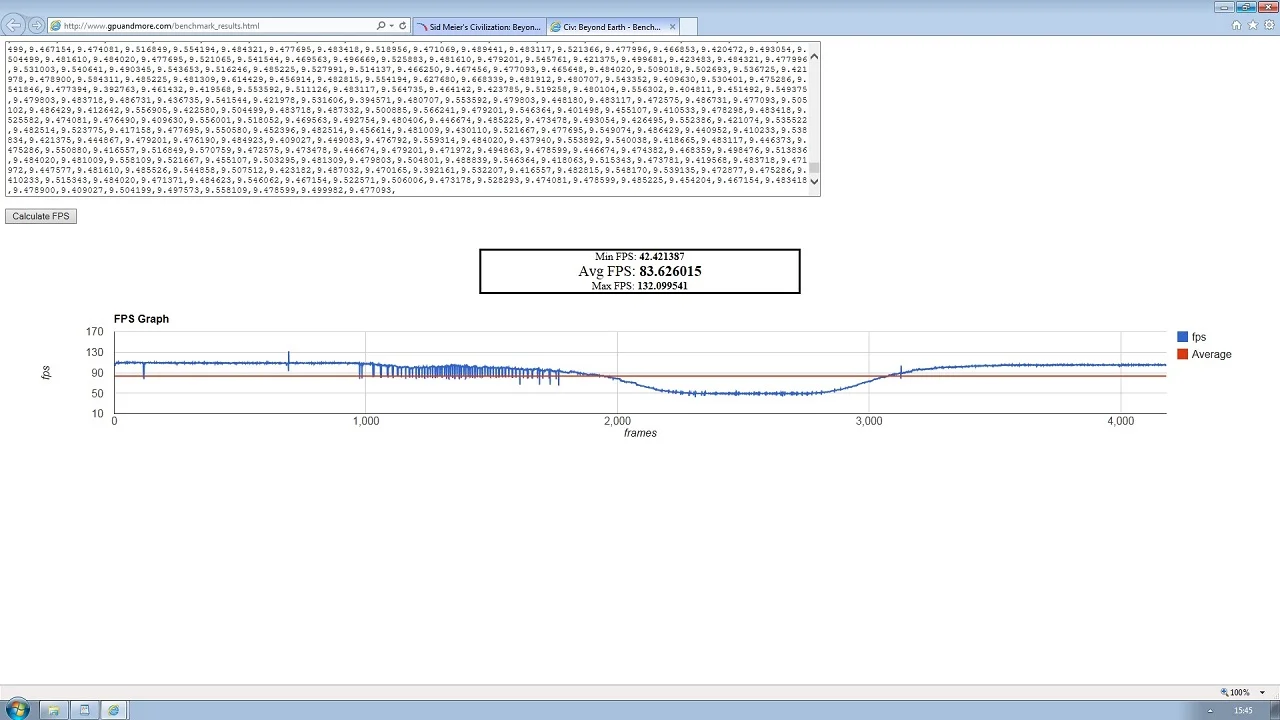Click the FPS Graph title

[141, 319]
